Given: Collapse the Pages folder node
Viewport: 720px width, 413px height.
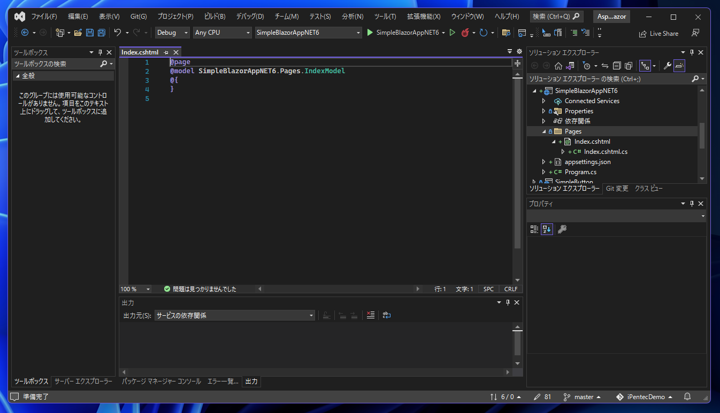Looking at the screenshot, I should click(544, 131).
